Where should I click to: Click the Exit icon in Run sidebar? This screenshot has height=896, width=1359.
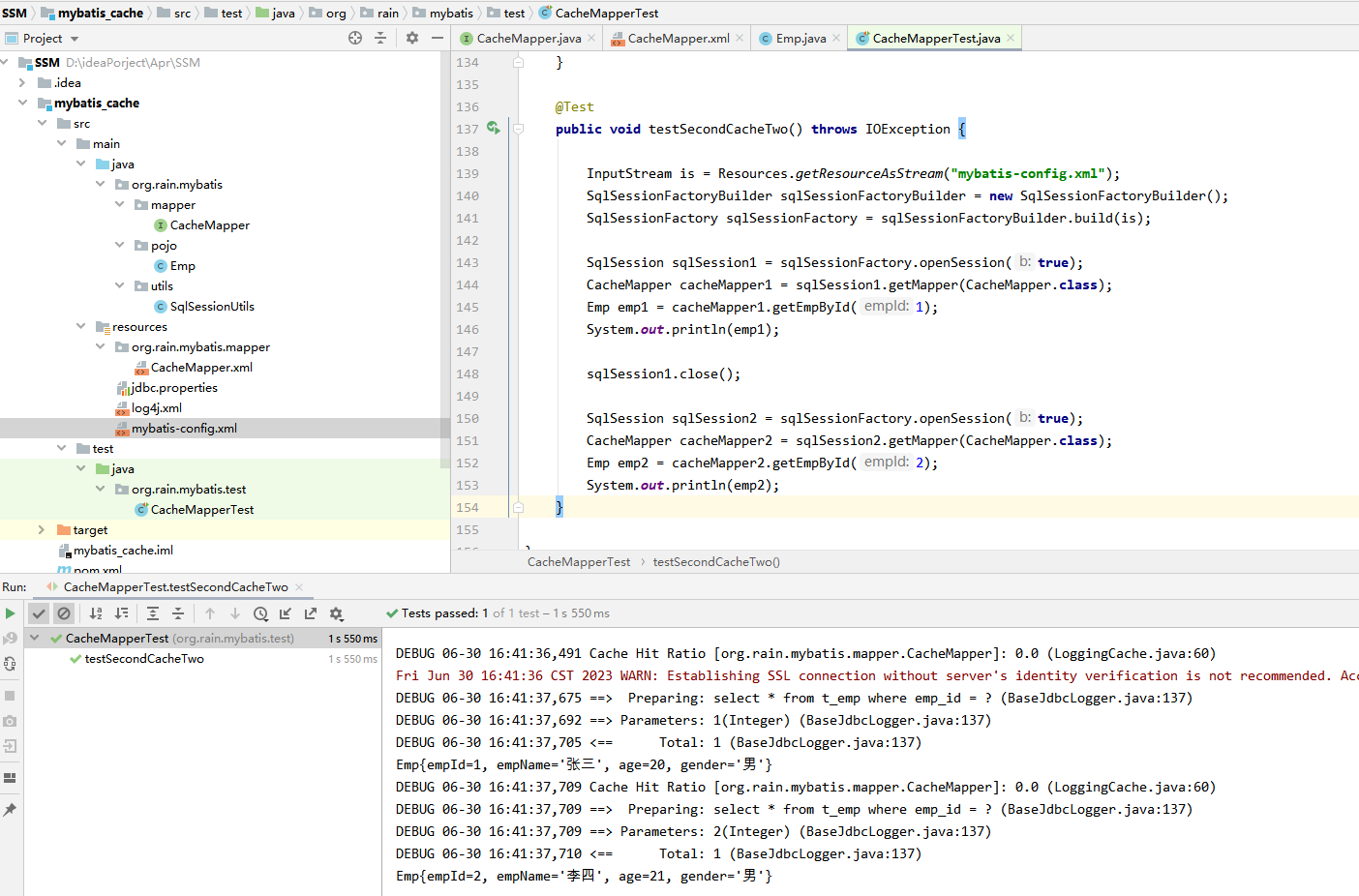click(10, 746)
